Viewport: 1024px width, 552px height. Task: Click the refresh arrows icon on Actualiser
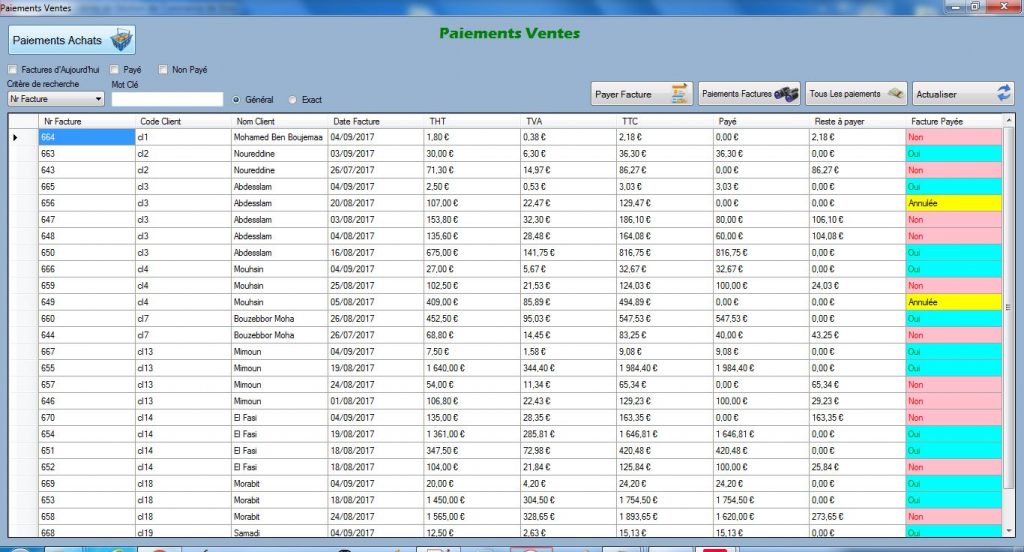(1003, 94)
